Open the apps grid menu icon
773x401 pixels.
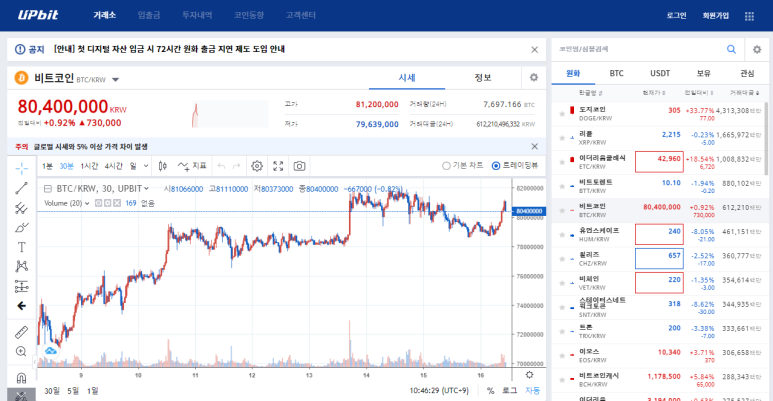coord(749,16)
